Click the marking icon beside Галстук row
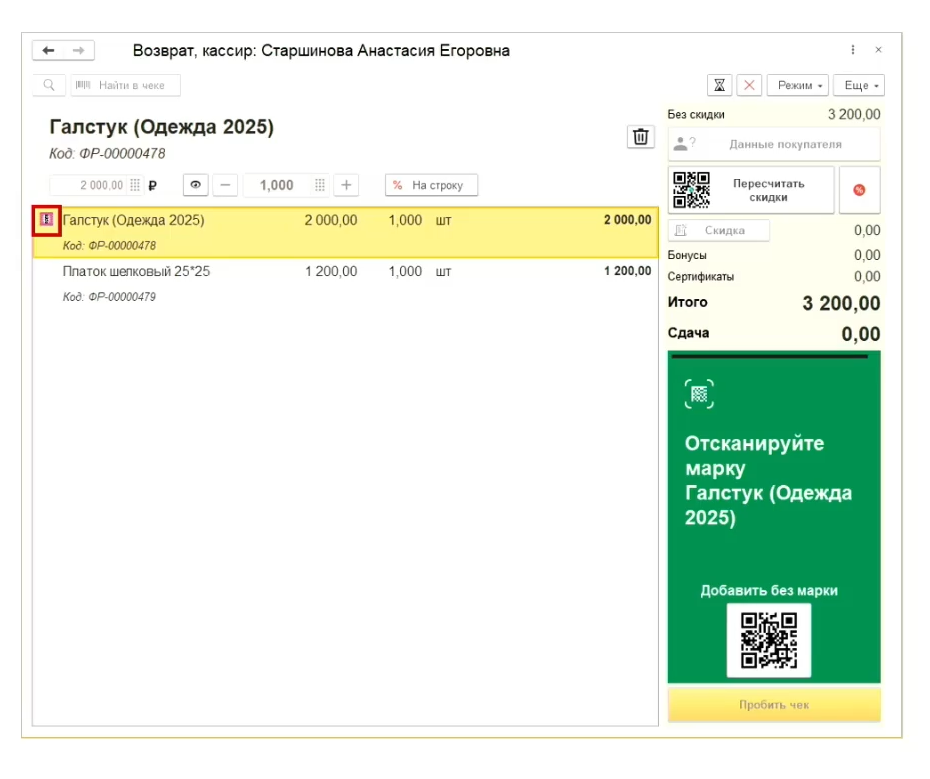The height and width of the screenshot is (779, 930). coord(46,220)
